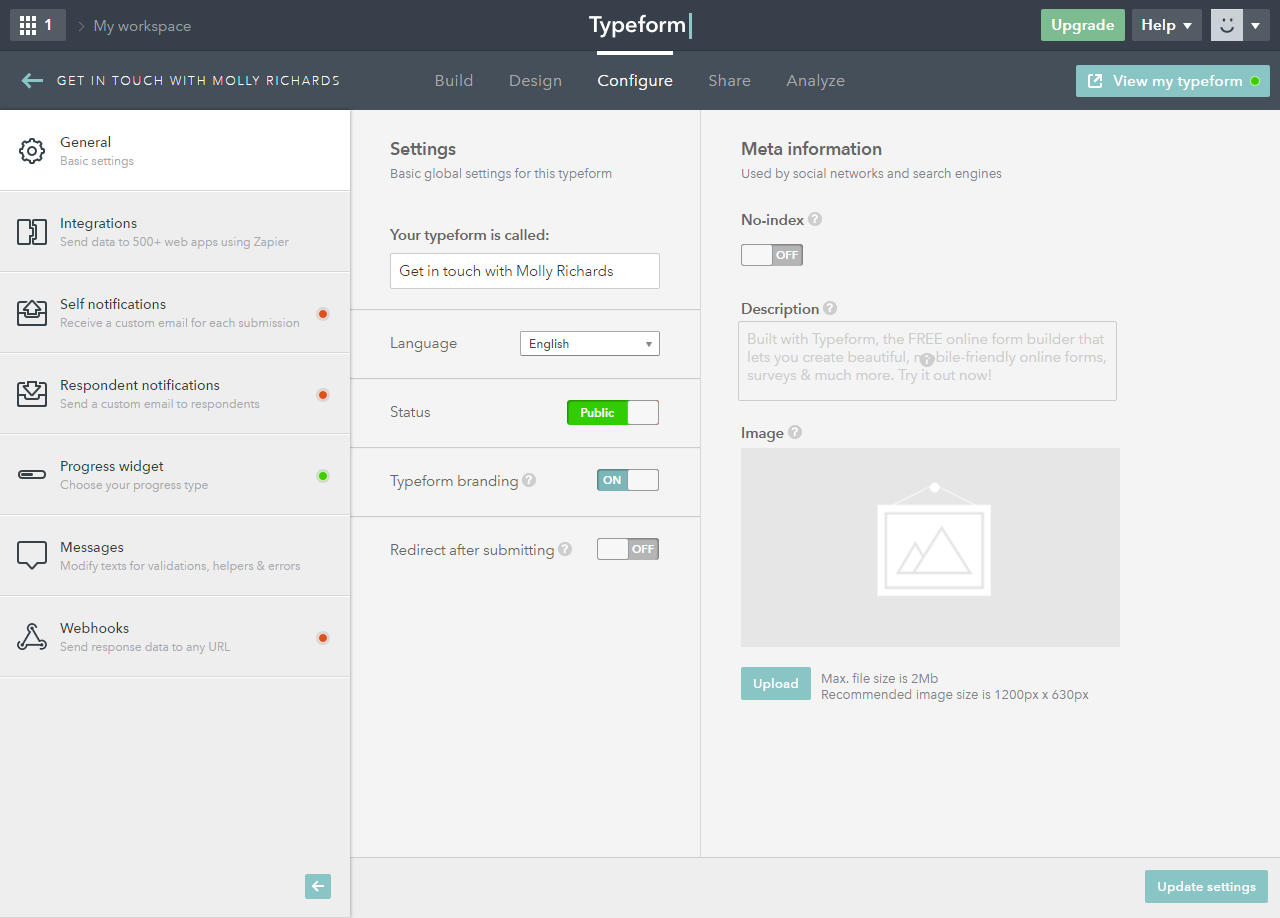Turn off Typeform branding switch
Viewport: 1280px width, 918px height.
click(628, 480)
